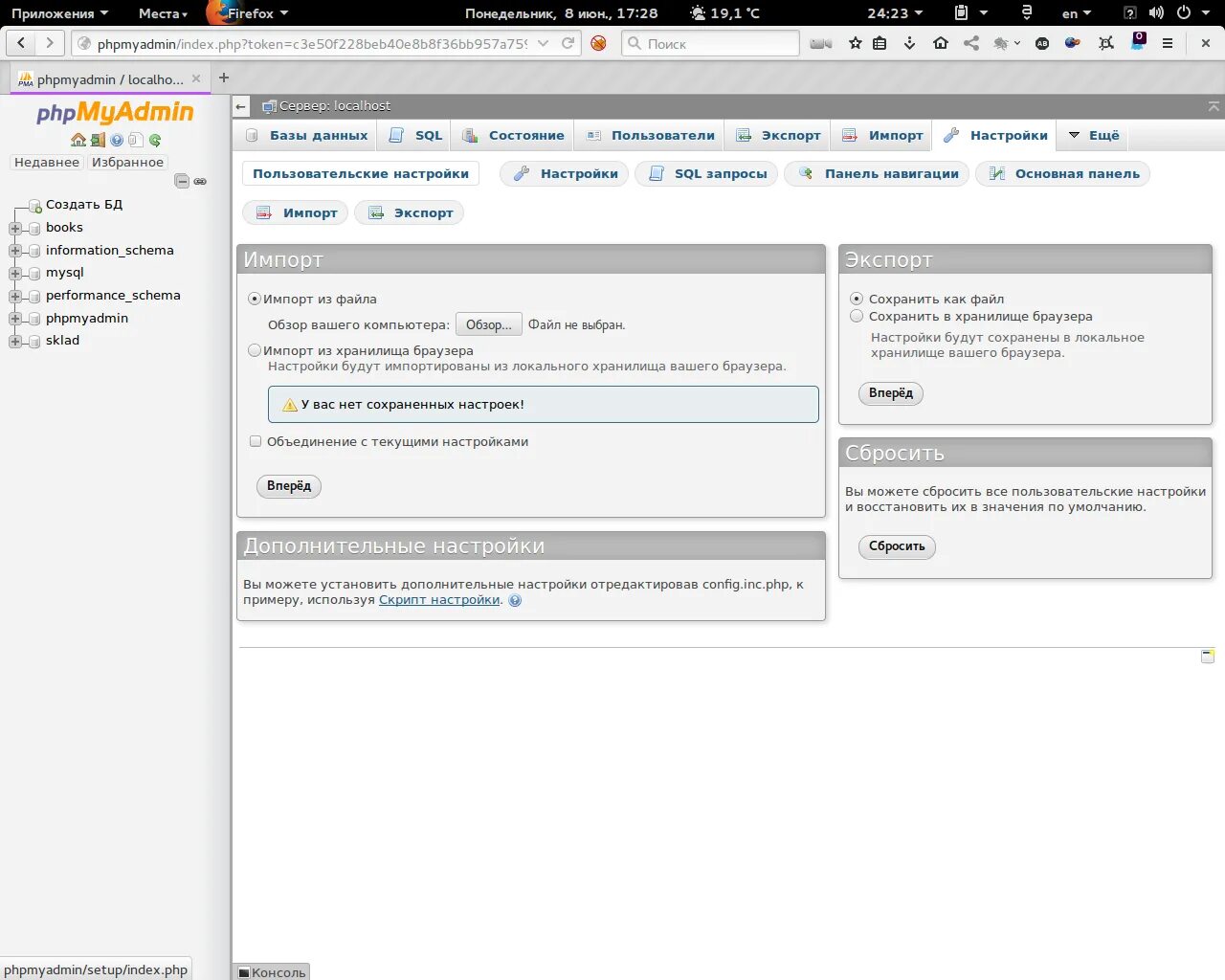1225x980 pixels.
Task: Click the browser address bar URL
Action: (312, 43)
